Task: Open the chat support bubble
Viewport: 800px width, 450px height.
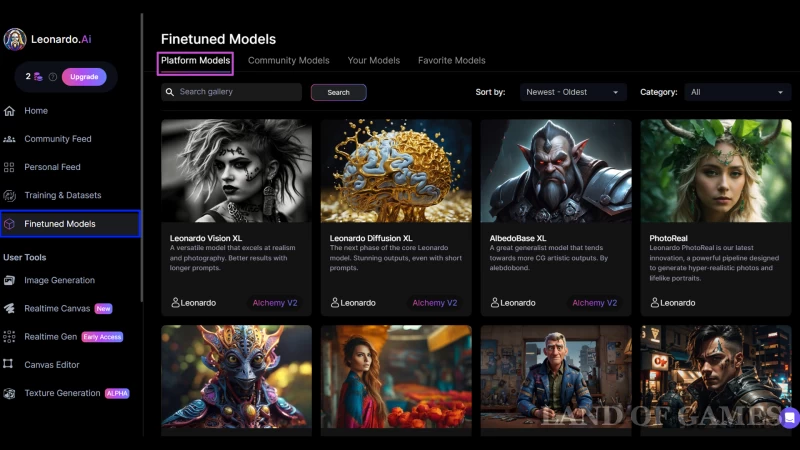Action: [x=789, y=418]
